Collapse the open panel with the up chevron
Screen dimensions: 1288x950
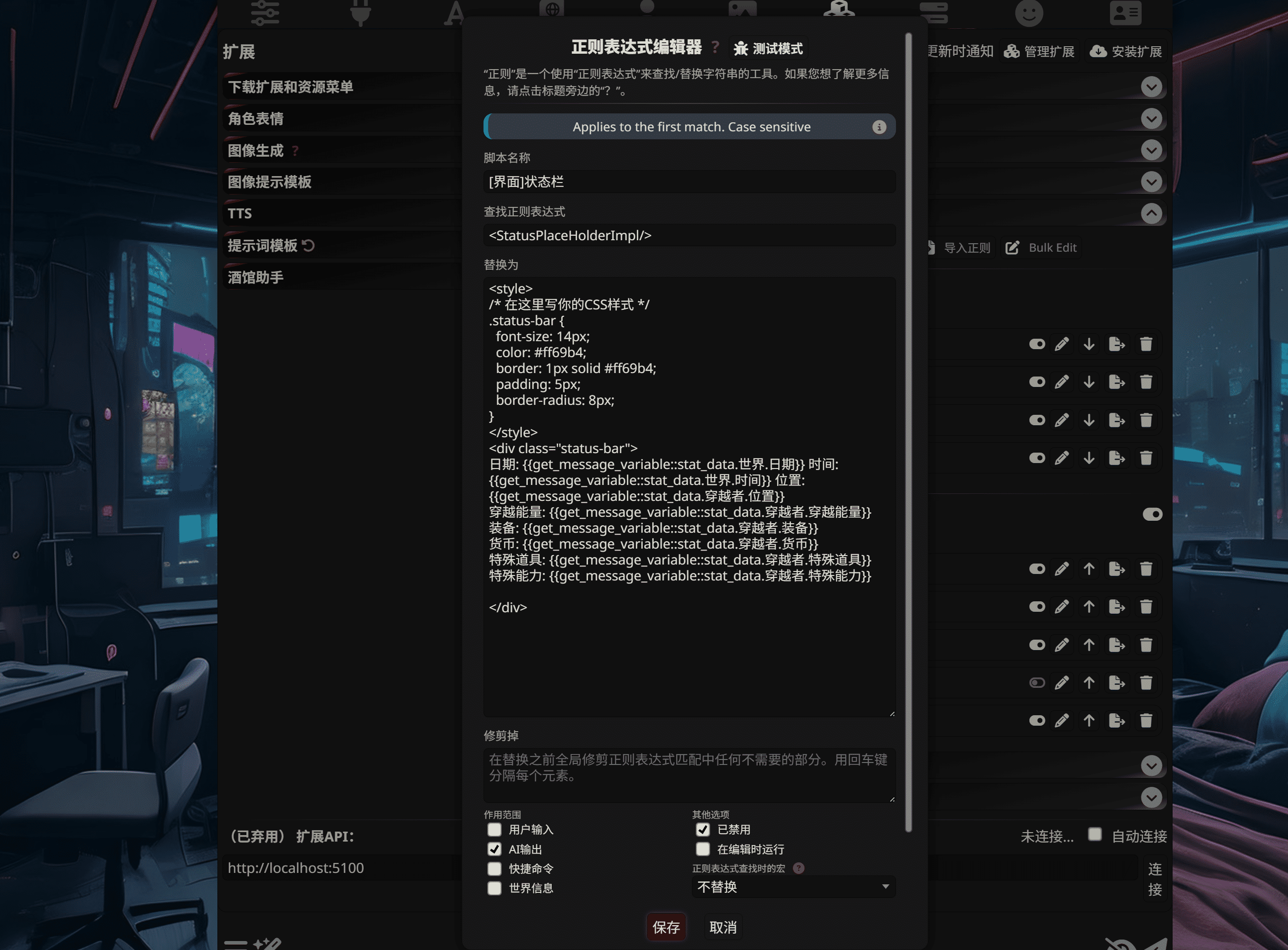coord(1151,214)
